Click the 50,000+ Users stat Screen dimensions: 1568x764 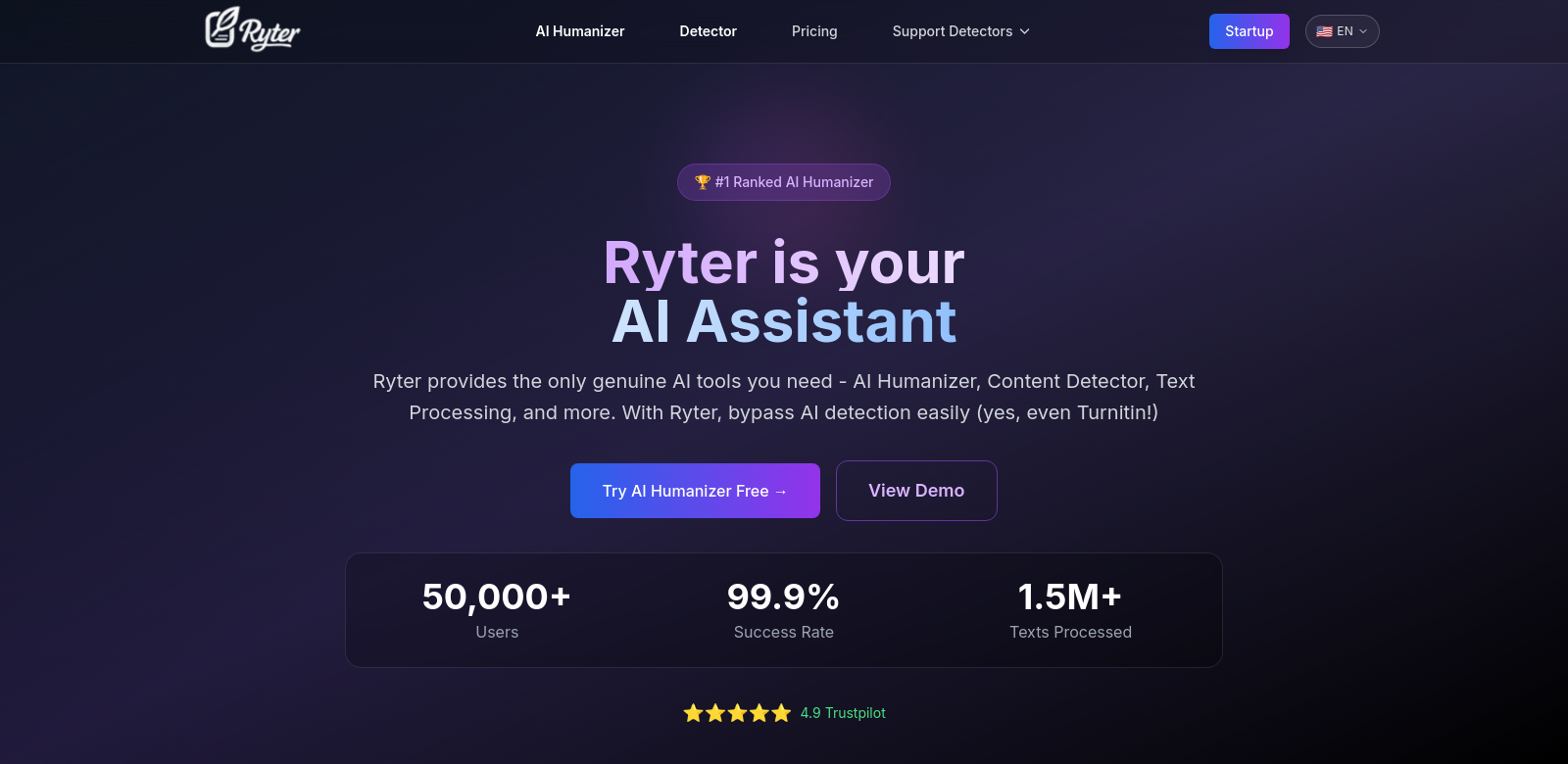click(497, 610)
